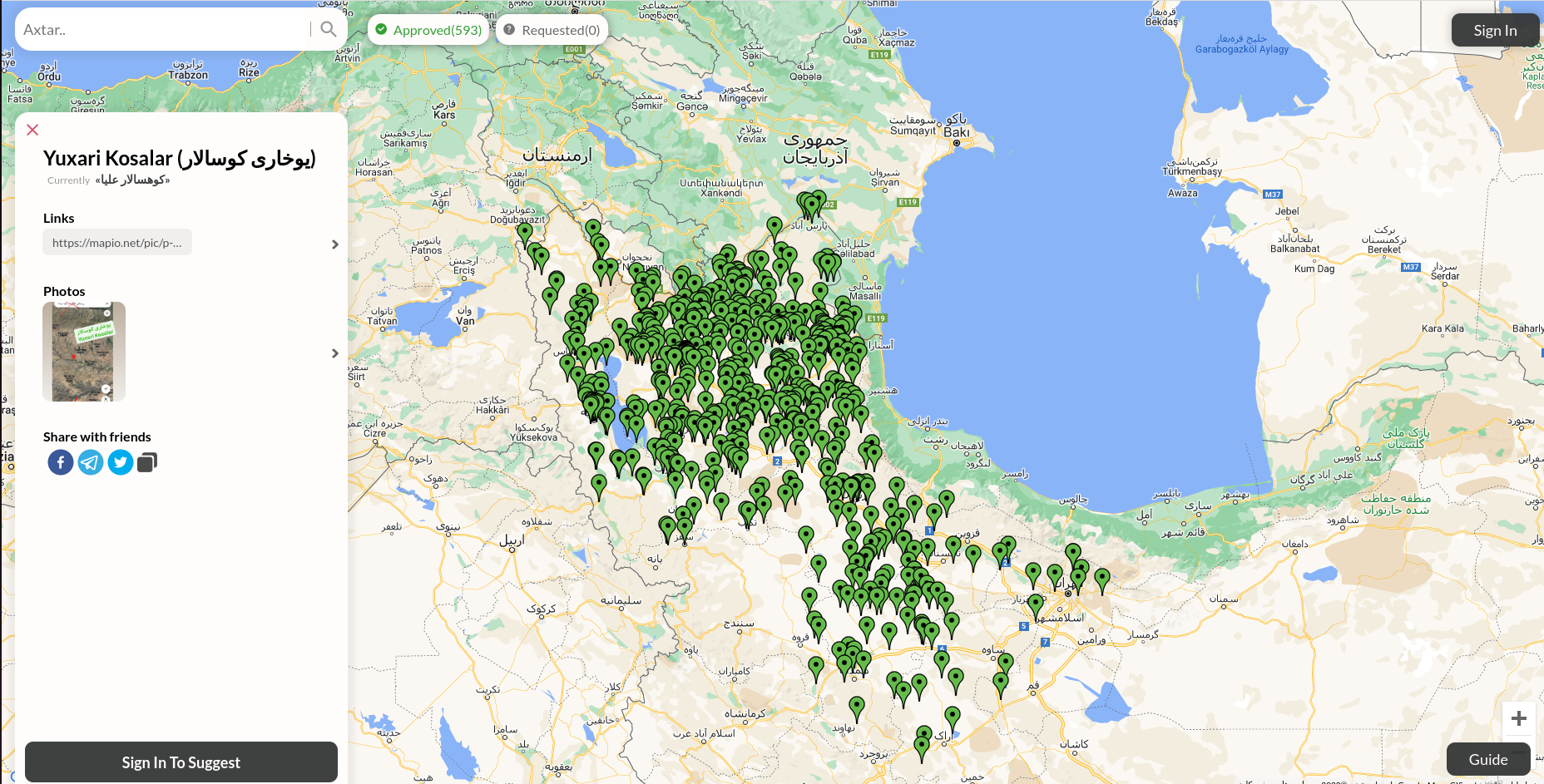The height and width of the screenshot is (784, 1544).
Task: Click the green marker near Tehran
Action: (x=1078, y=575)
